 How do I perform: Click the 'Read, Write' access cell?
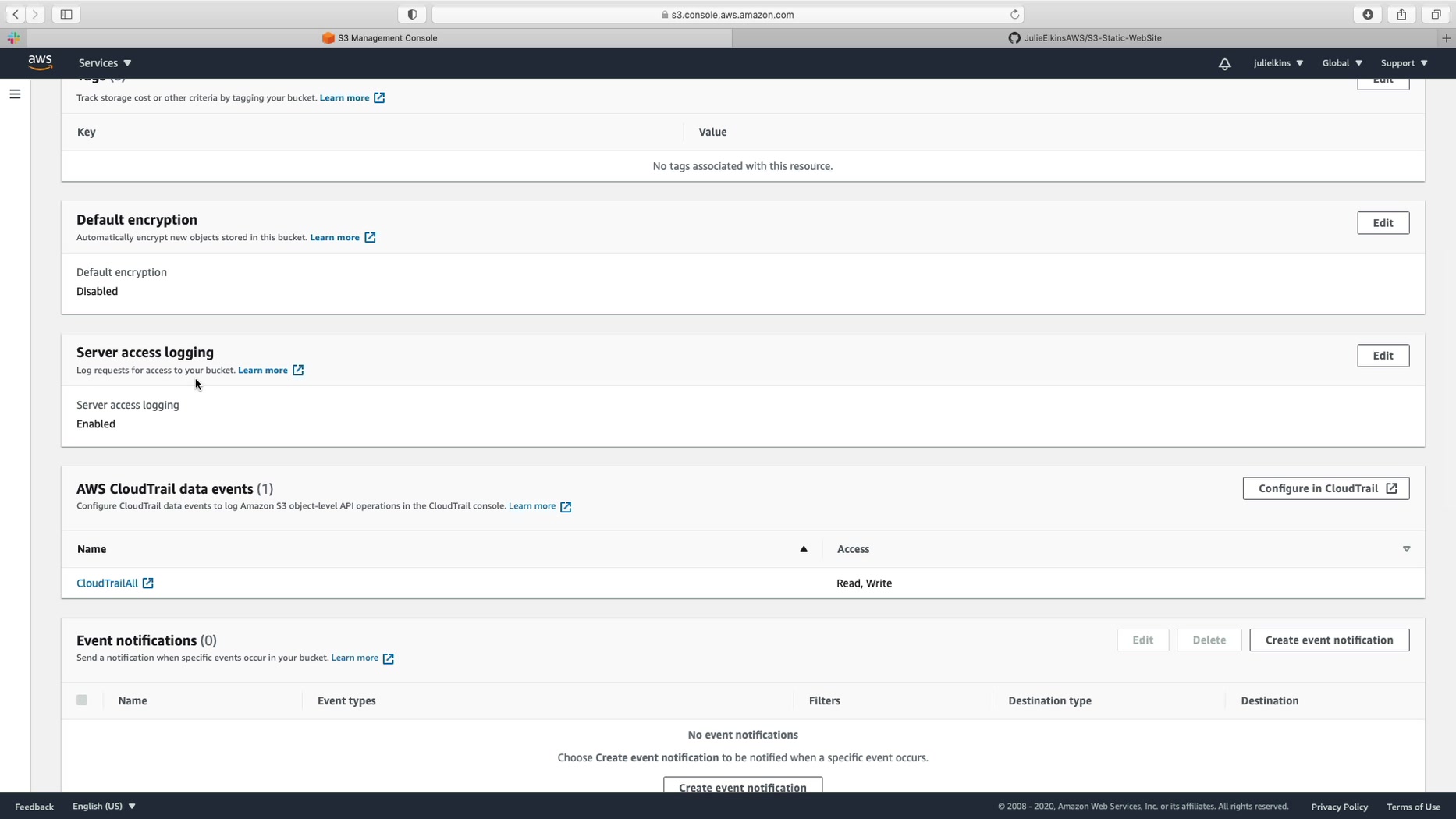[x=864, y=583]
